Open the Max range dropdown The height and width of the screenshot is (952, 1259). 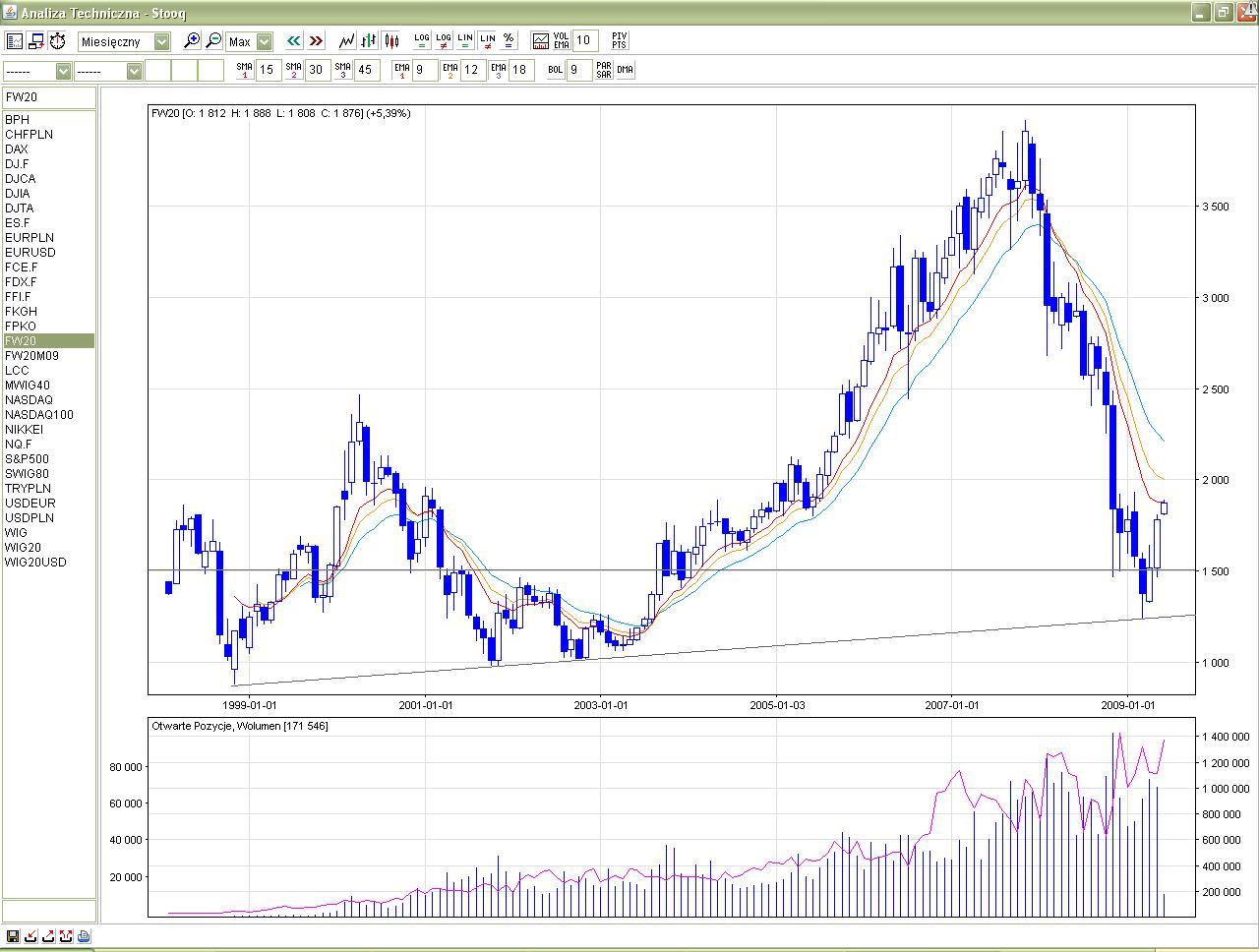(x=264, y=41)
